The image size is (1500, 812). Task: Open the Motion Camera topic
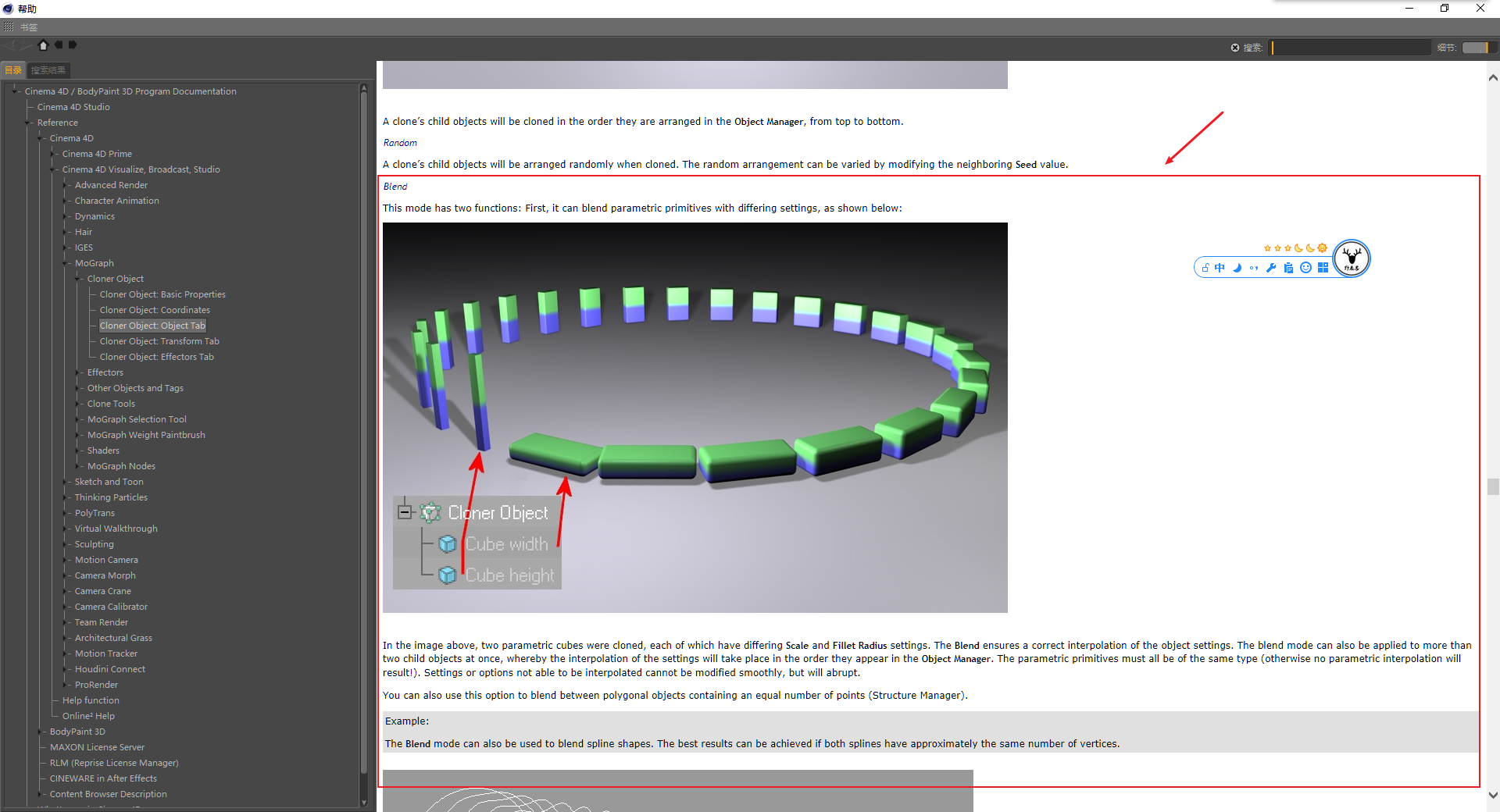pyautogui.click(x=106, y=560)
